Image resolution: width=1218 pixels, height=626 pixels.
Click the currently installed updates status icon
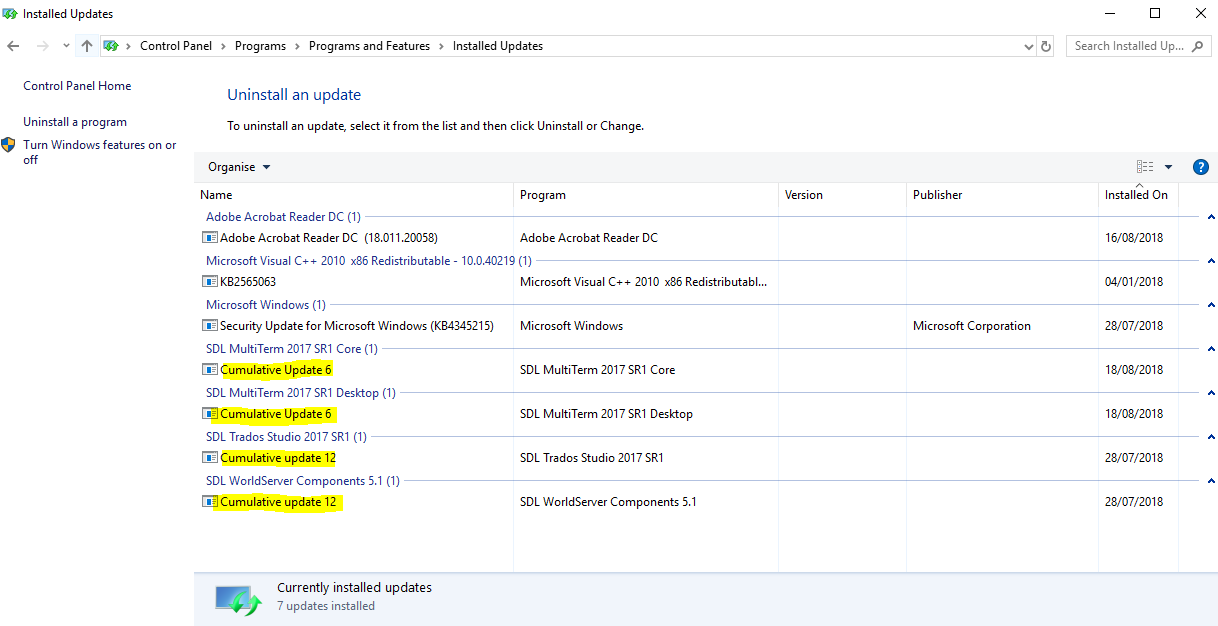[x=237, y=598]
